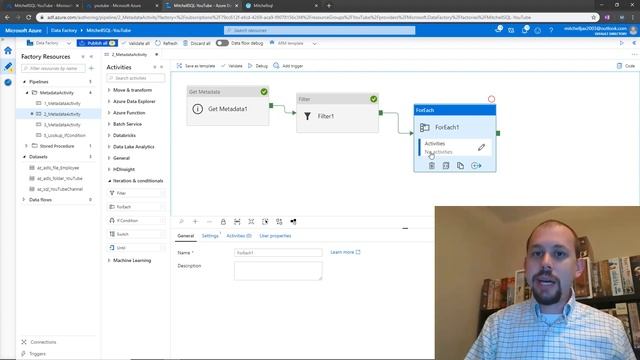Click Validate all in top toolbar
Screen dimensions: 640x360
[x=136, y=43]
